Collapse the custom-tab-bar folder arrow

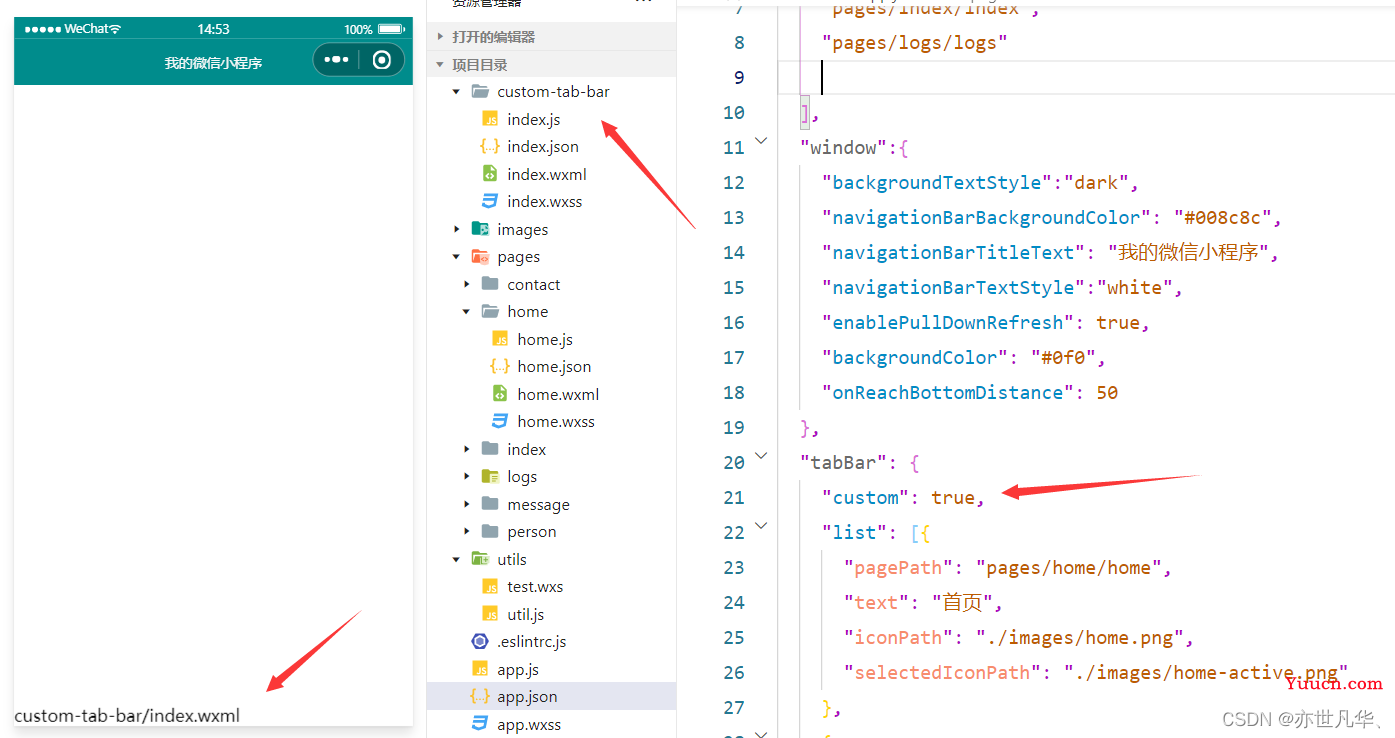pyautogui.click(x=457, y=92)
